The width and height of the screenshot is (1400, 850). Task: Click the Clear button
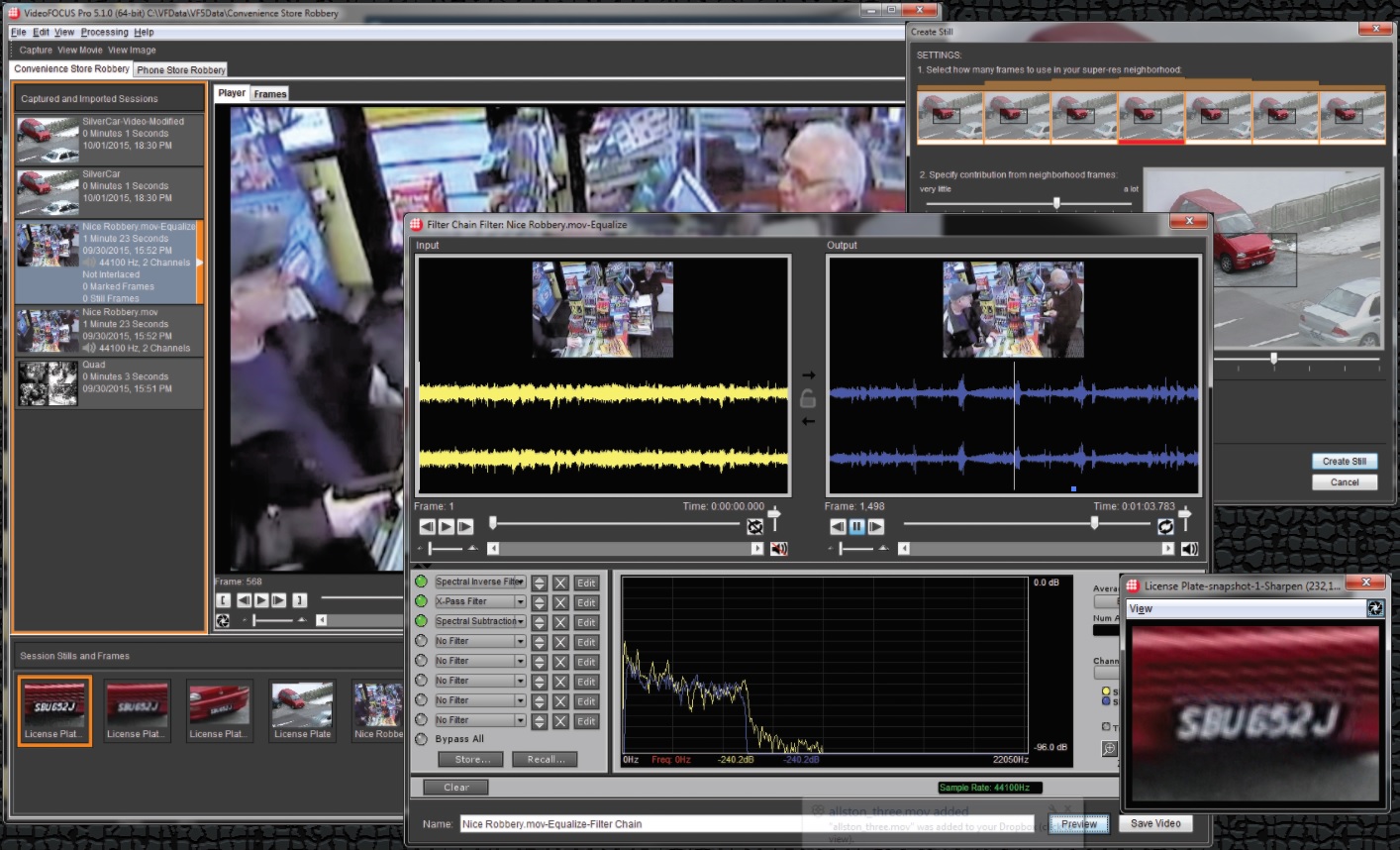point(455,788)
